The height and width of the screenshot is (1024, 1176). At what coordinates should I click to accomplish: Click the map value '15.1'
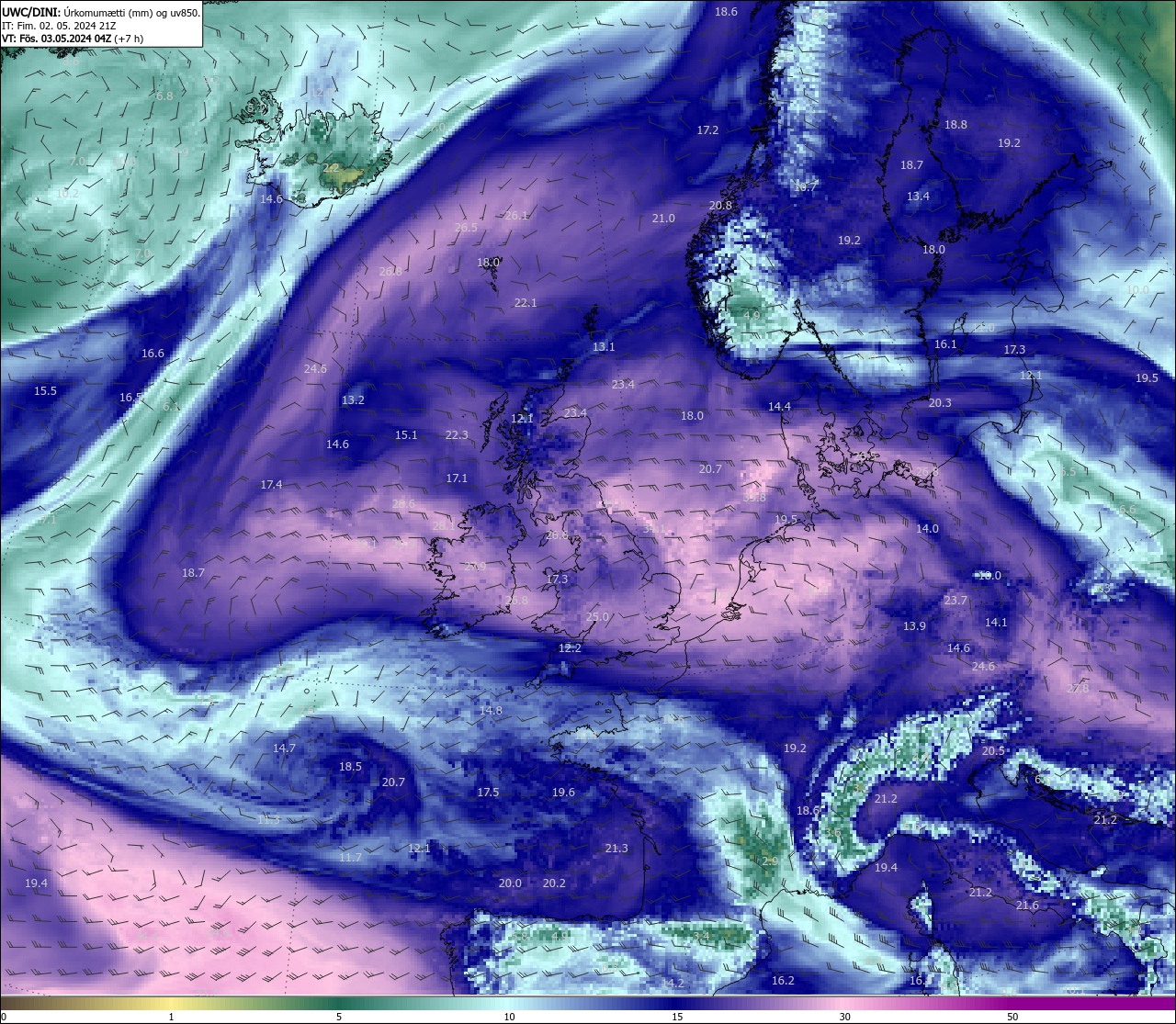click(406, 434)
